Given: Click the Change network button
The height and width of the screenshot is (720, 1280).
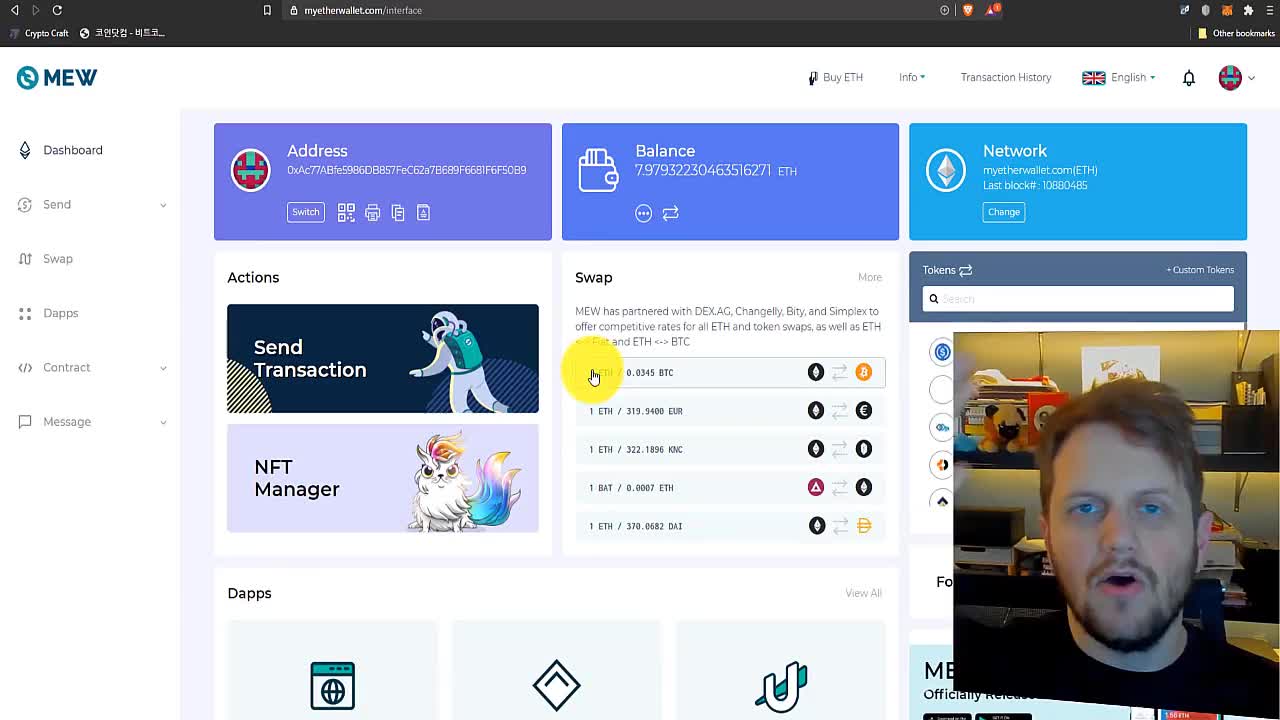Looking at the screenshot, I should coord(1004,212).
